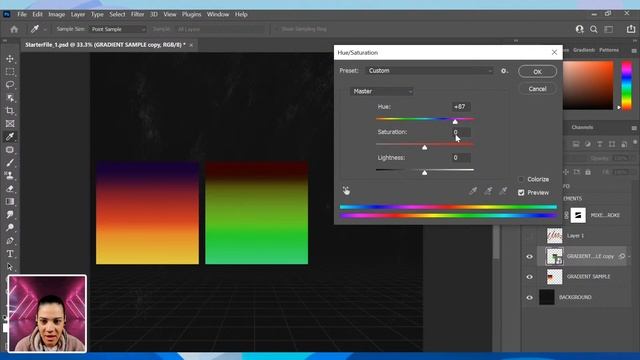Click the Hue value field showing +87
This screenshot has width=640, height=360.
(x=461, y=107)
